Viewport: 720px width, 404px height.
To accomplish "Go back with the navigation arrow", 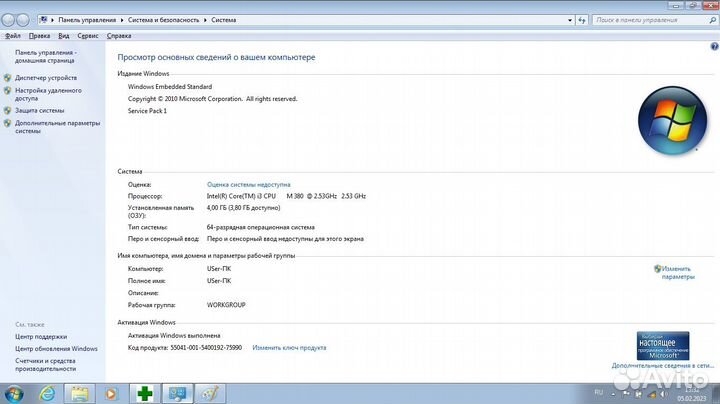I will click(9, 20).
